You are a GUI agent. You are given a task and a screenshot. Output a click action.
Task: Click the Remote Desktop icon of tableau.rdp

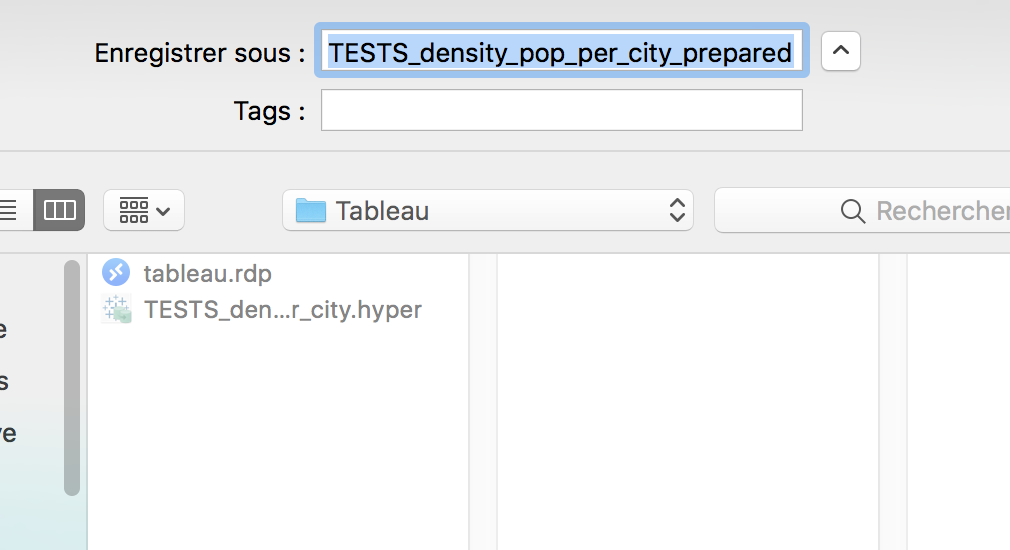pos(116,272)
